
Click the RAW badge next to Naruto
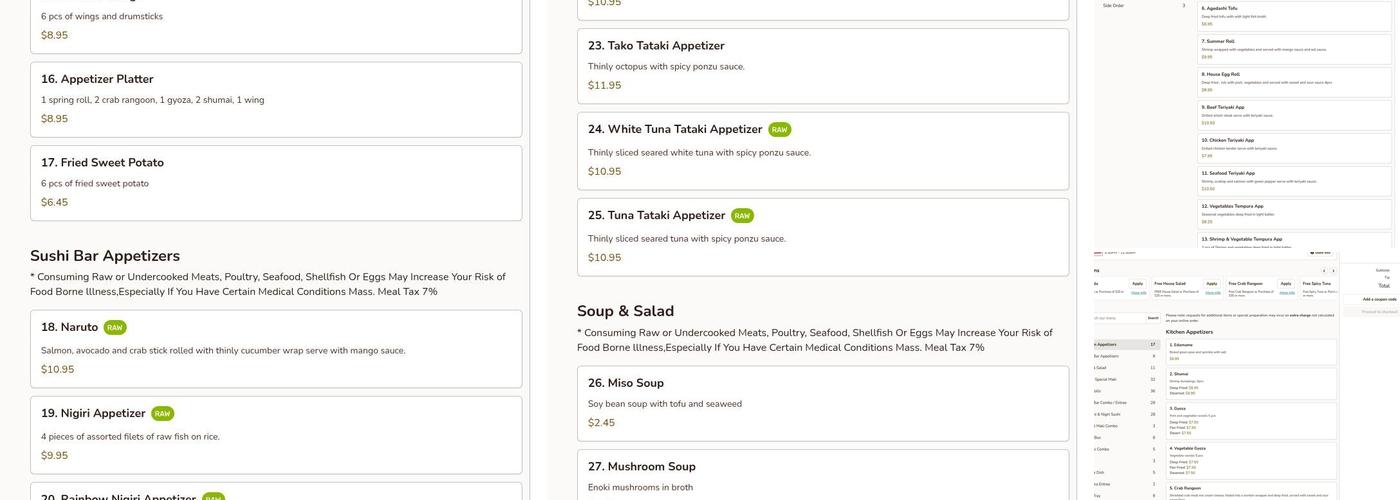point(115,328)
